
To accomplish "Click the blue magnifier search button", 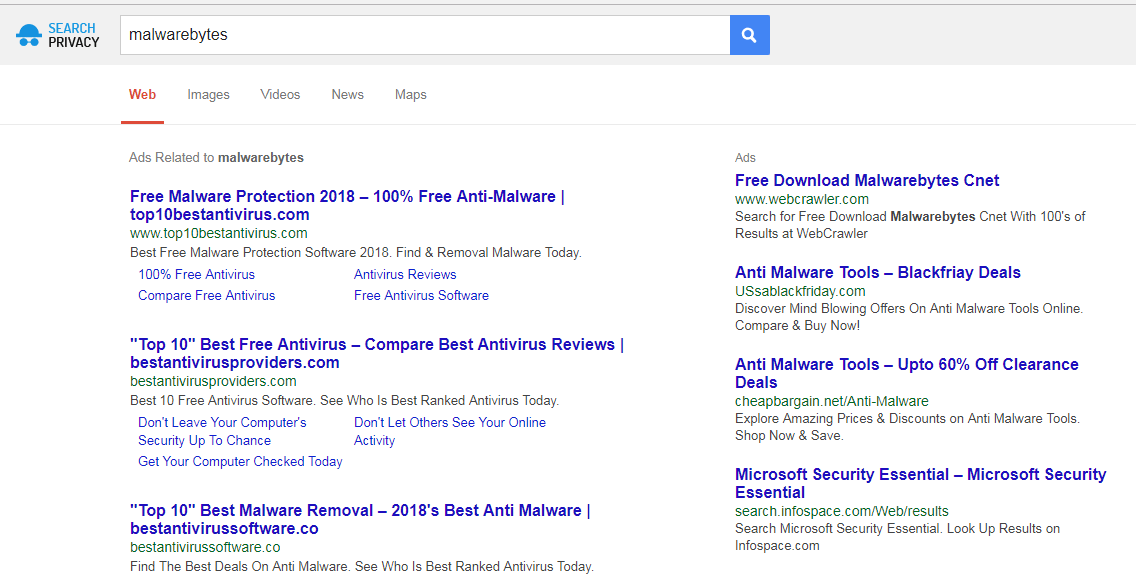I will click(749, 35).
